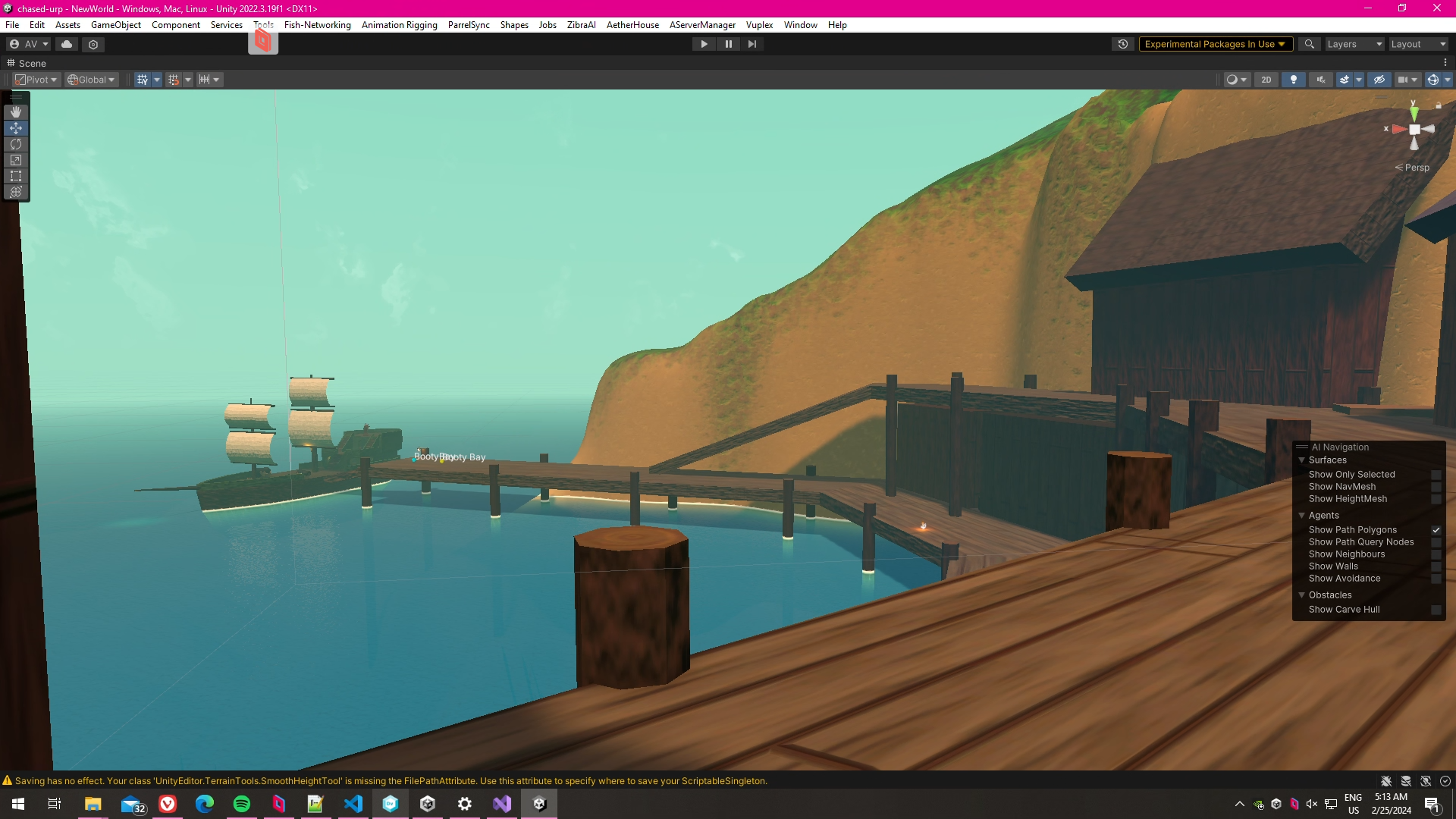The width and height of the screenshot is (1456, 819).
Task: Open Unity cloud services icon
Action: click(67, 44)
